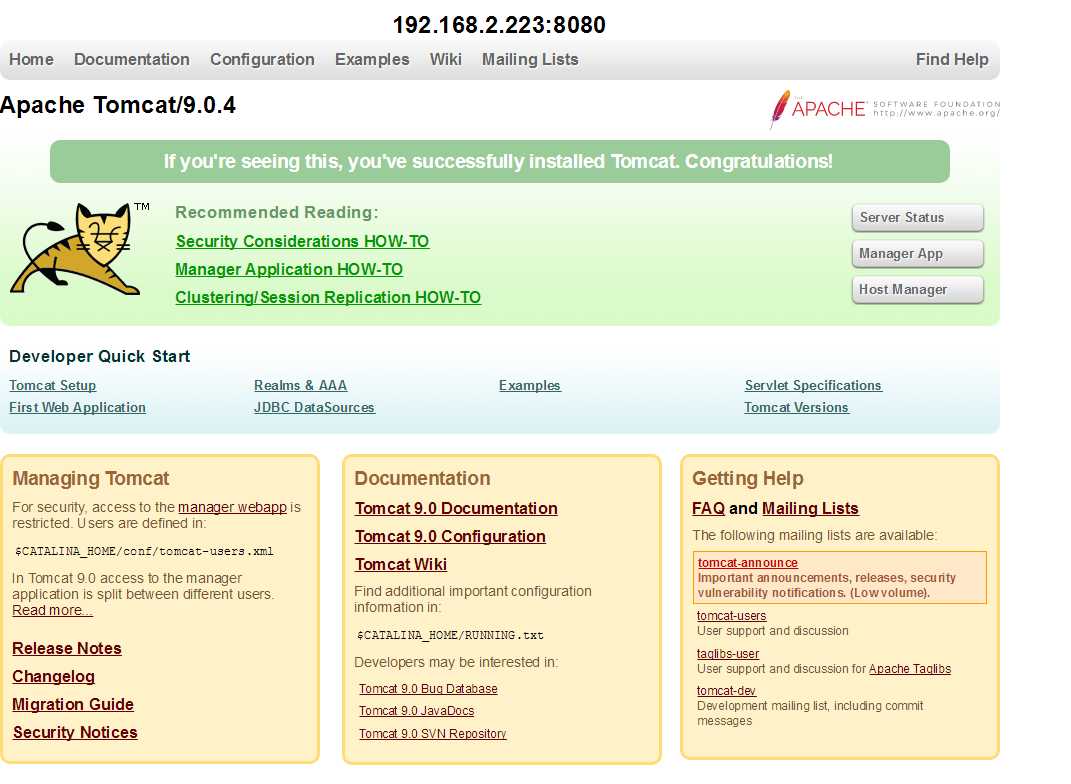Viewport: 1071px width, 784px height.
Task: Open the Tomcat Versions link
Action: click(796, 407)
